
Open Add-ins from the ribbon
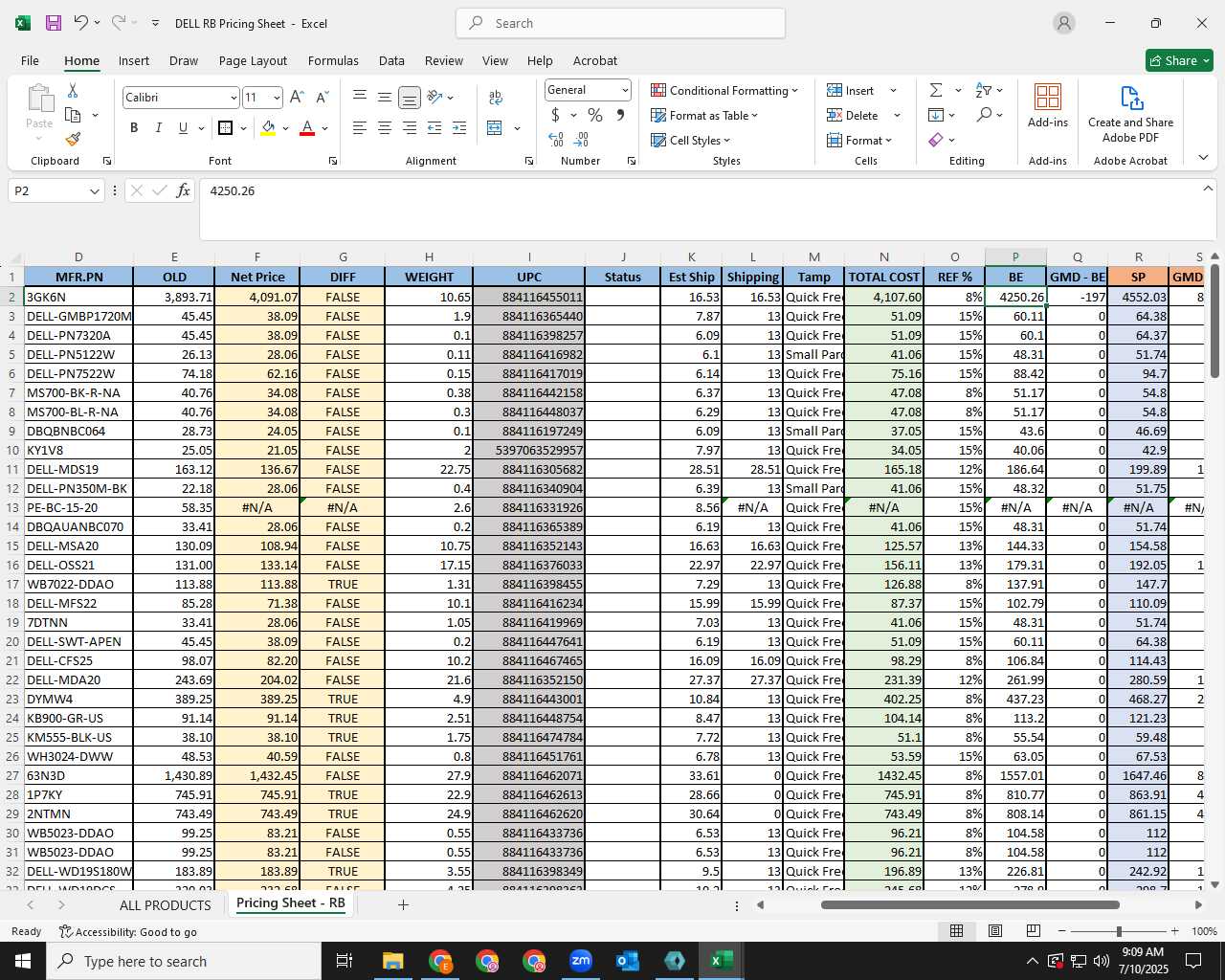click(x=1048, y=106)
